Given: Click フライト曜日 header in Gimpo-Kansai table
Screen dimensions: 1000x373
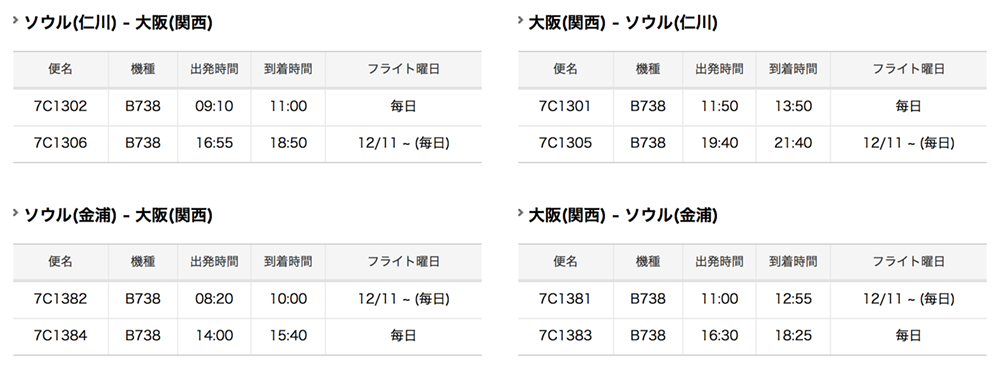Looking at the screenshot, I should (403, 261).
